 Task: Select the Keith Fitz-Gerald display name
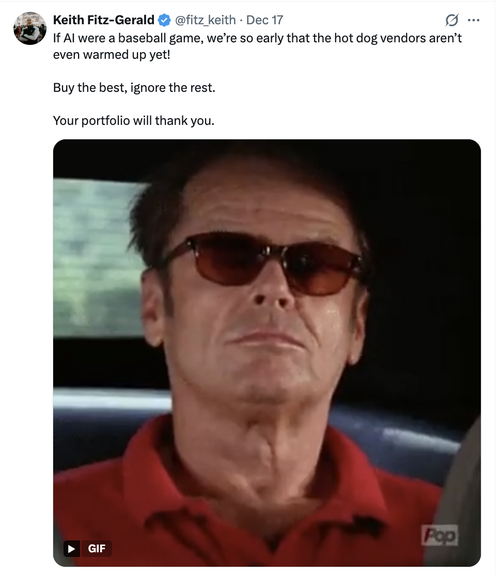[x=103, y=20]
